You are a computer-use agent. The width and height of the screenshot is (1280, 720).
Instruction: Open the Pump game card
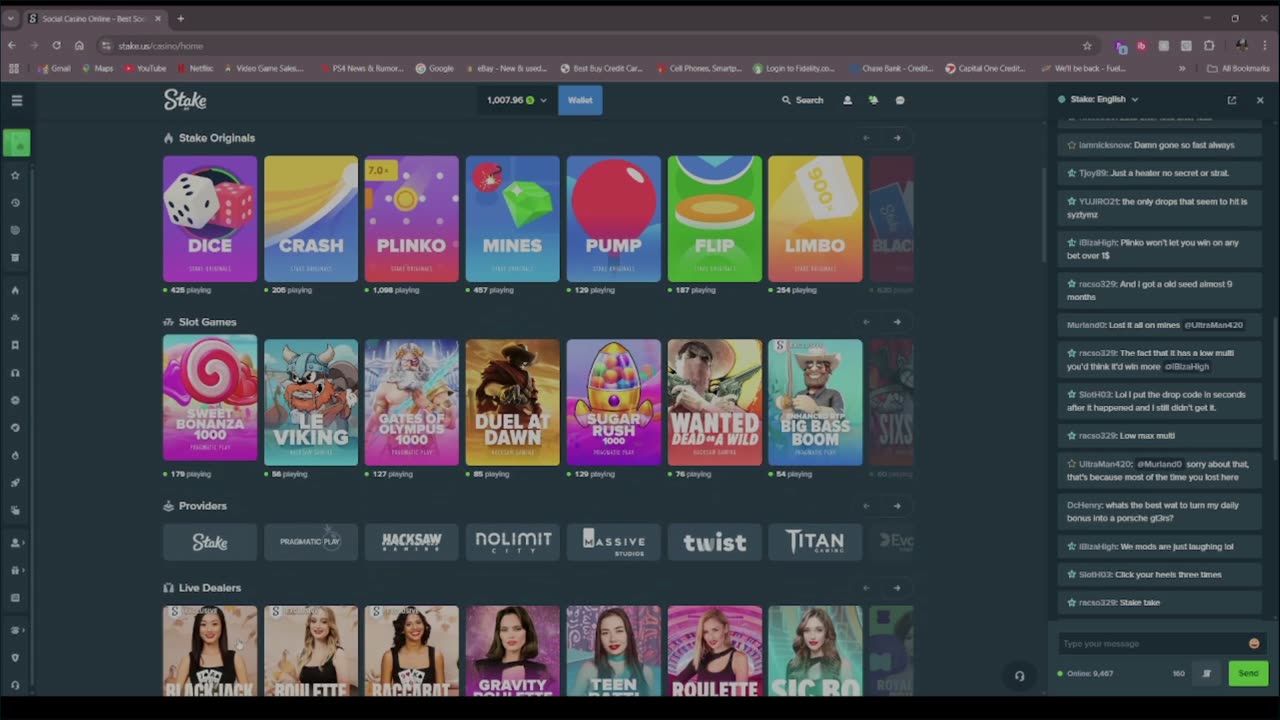click(x=614, y=218)
